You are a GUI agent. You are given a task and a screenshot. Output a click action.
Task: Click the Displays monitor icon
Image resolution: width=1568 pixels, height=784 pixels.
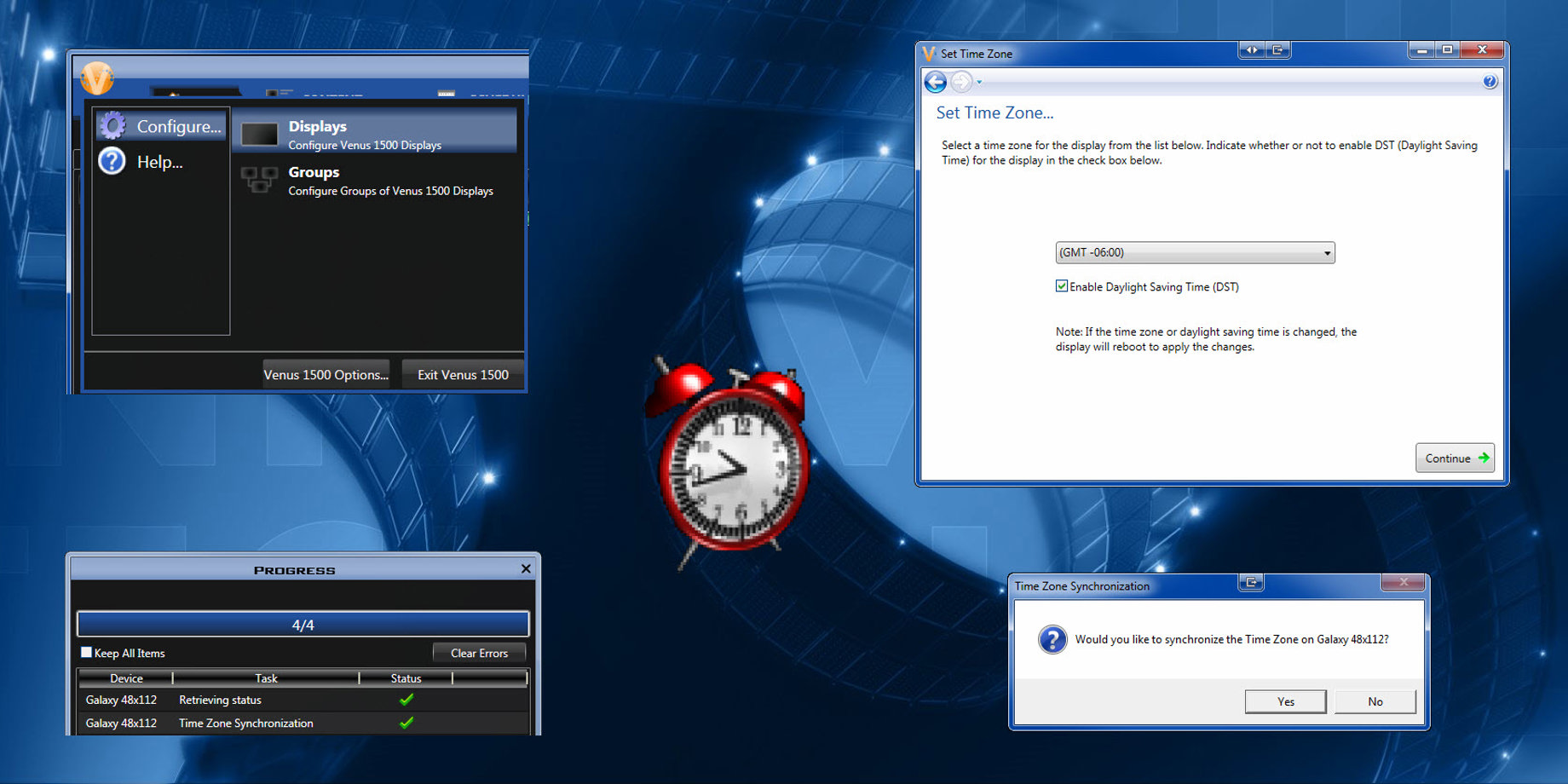coord(259,135)
